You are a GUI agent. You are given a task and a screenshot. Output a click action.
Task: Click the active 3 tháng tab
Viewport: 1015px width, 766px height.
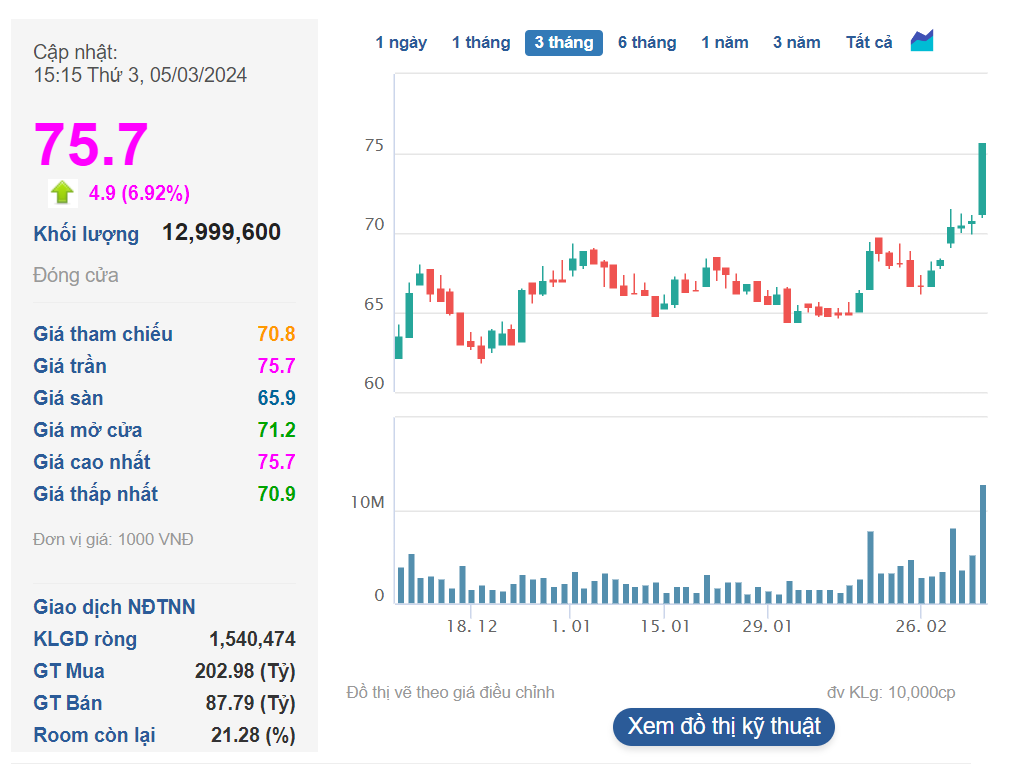(x=564, y=42)
